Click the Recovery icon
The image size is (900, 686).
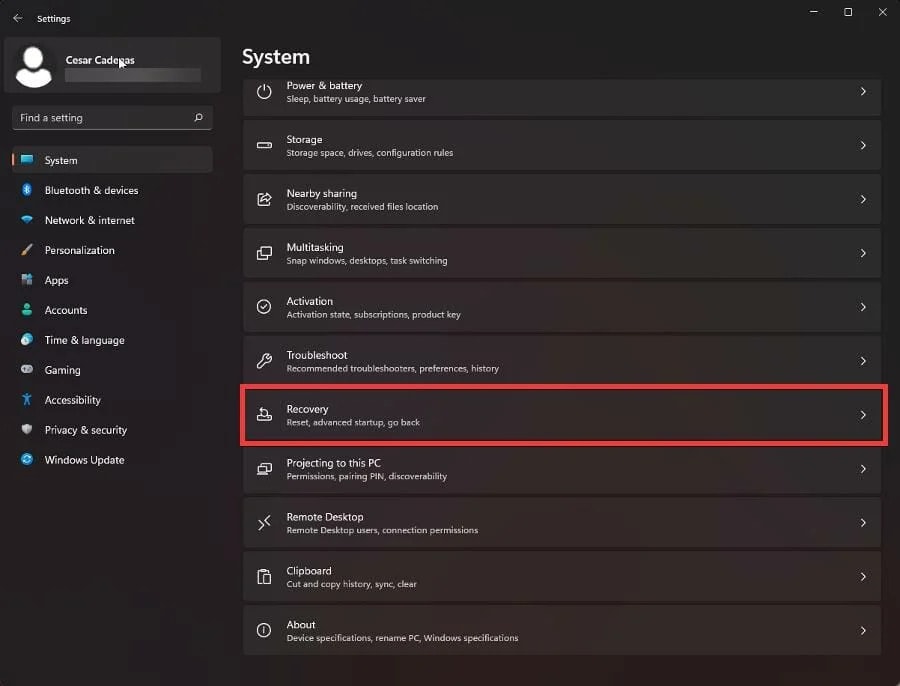264,414
